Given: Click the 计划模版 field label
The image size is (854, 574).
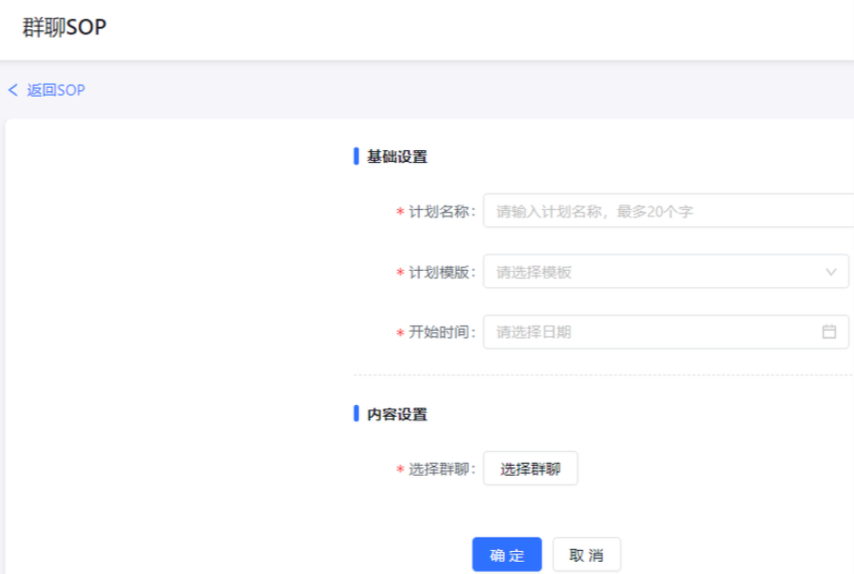Looking at the screenshot, I should point(441,272).
